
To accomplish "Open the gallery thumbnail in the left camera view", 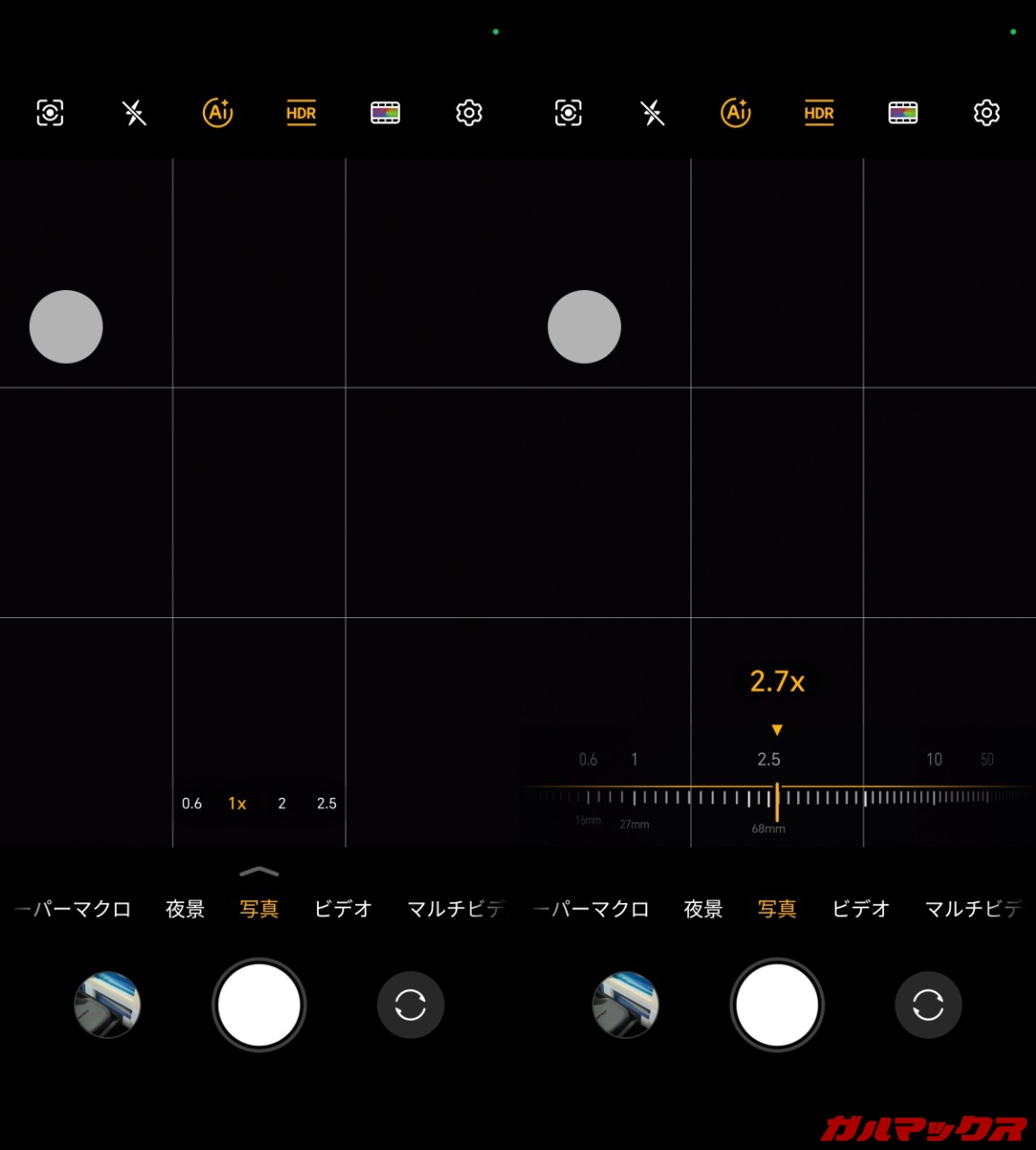I will [108, 1004].
